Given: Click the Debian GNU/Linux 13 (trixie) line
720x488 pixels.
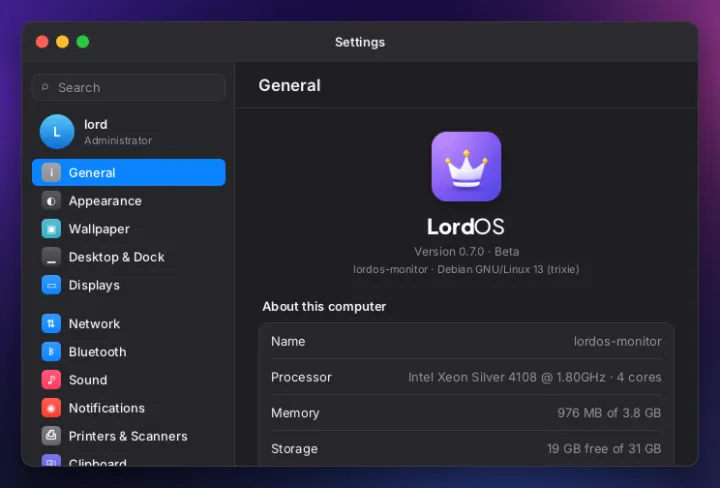Looking at the screenshot, I should click(466, 269).
